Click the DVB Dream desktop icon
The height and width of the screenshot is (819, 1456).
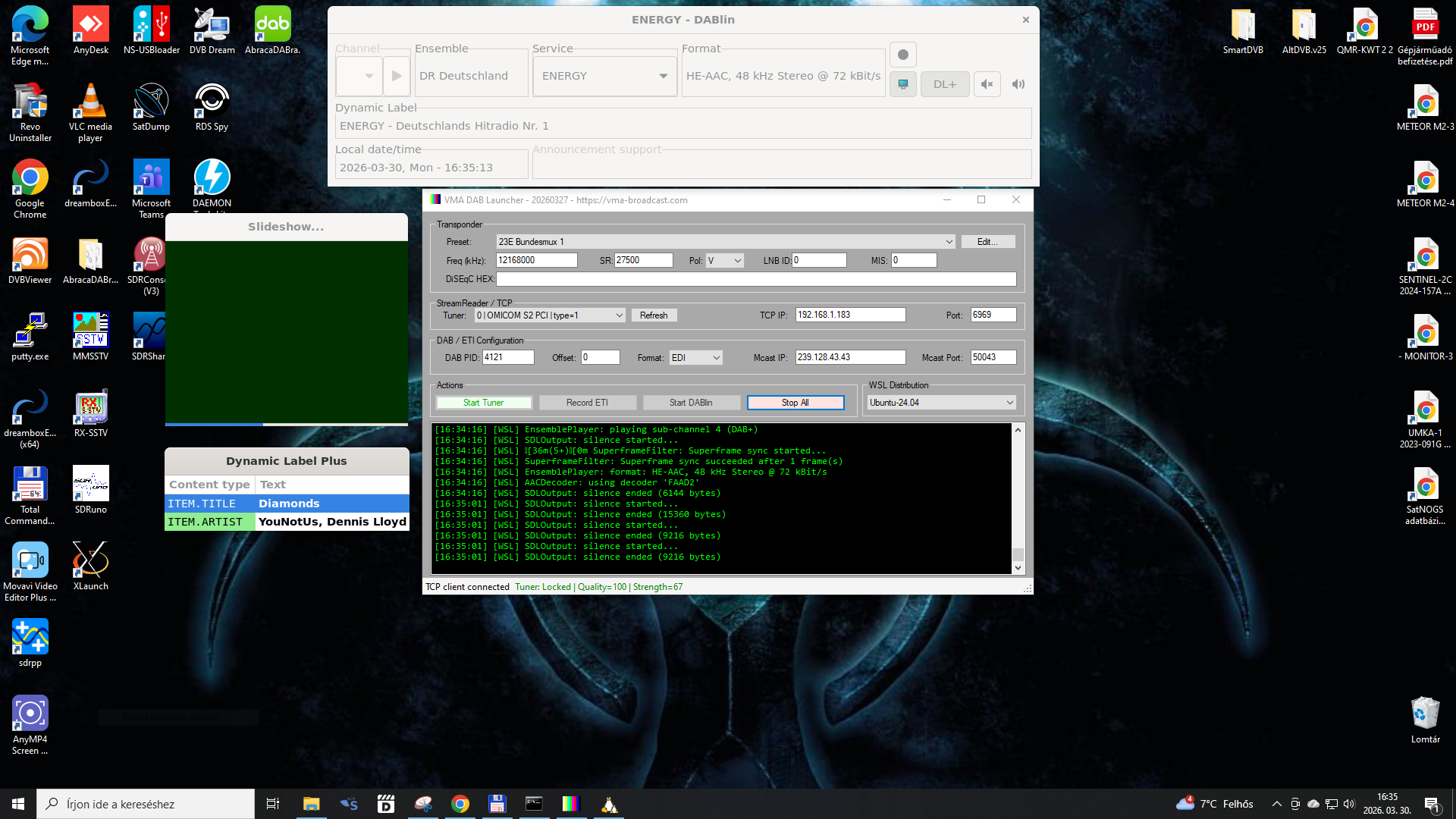[212, 30]
